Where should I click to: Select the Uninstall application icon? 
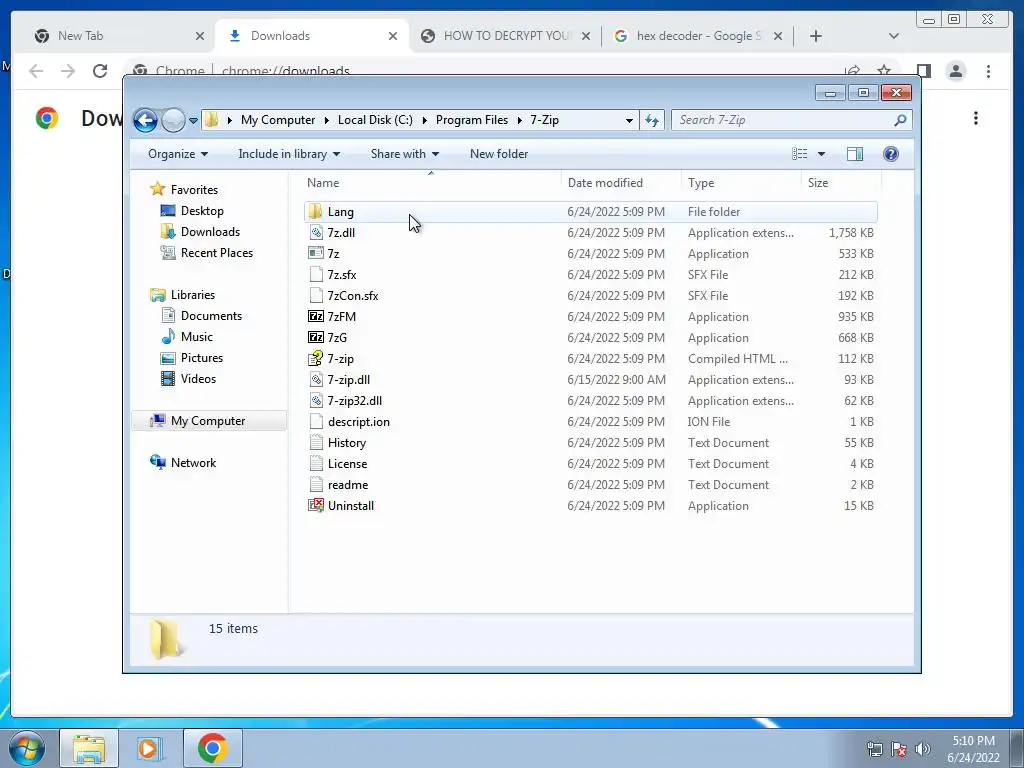(316, 505)
